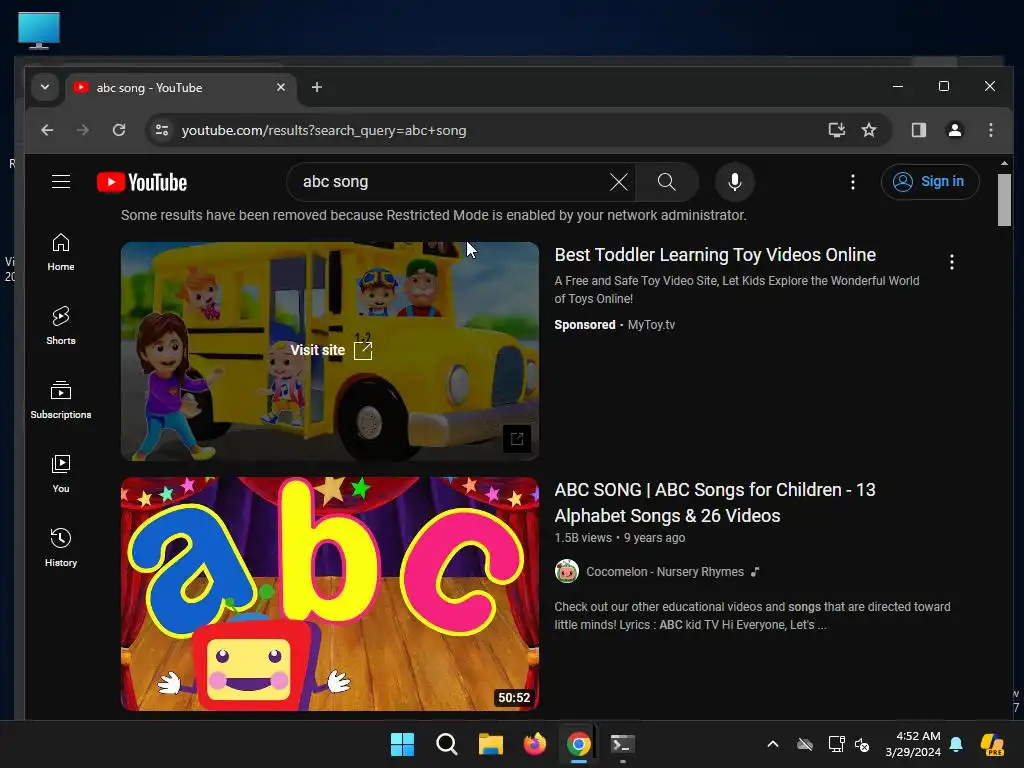Go to Home in the sidebar

61,253
